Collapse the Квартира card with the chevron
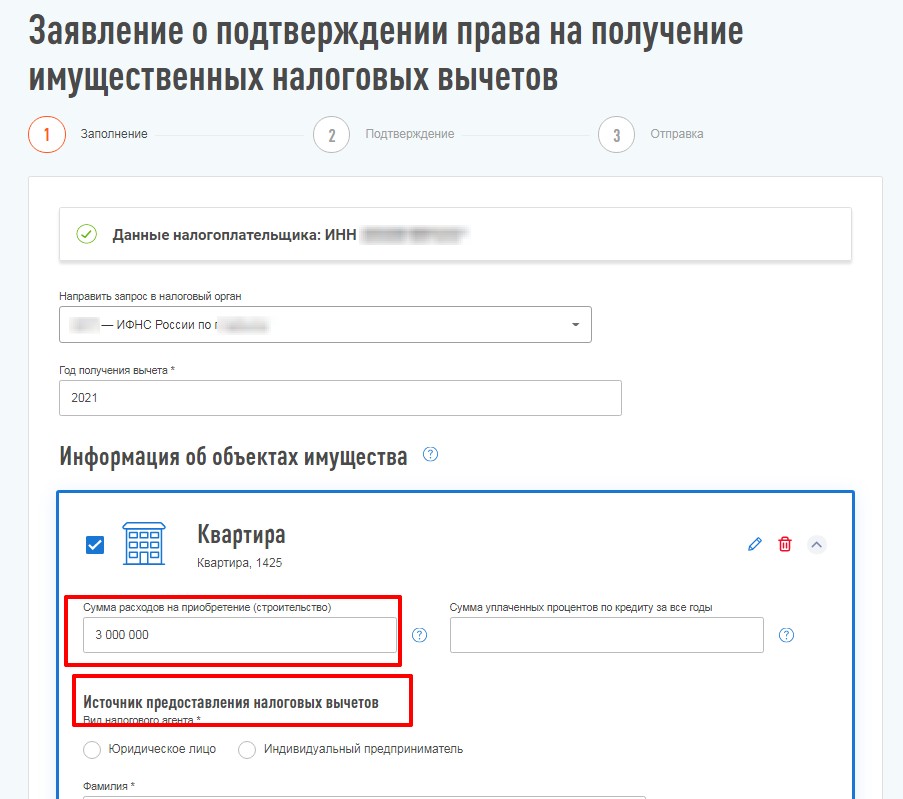This screenshot has height=799, width=903. (817, 544)
